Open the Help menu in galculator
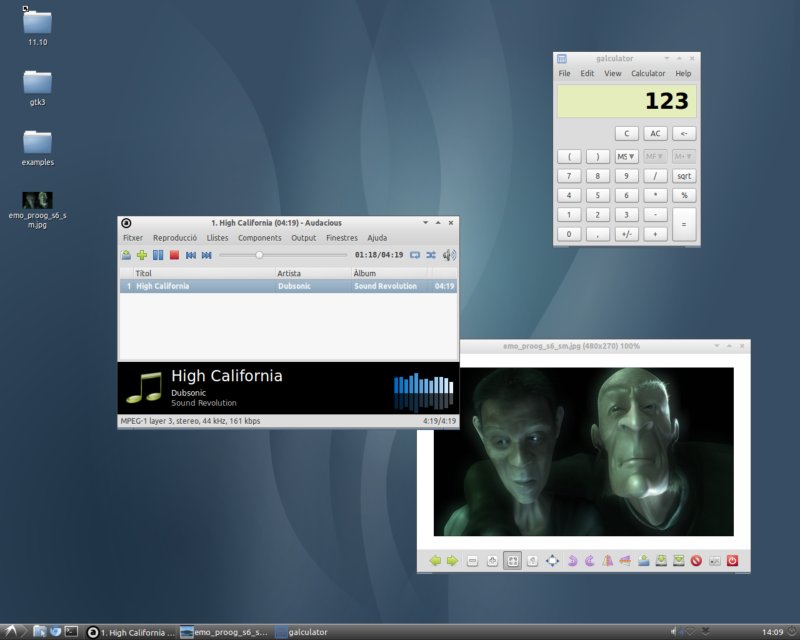This screenshot has height=640, width=800. 683,73
